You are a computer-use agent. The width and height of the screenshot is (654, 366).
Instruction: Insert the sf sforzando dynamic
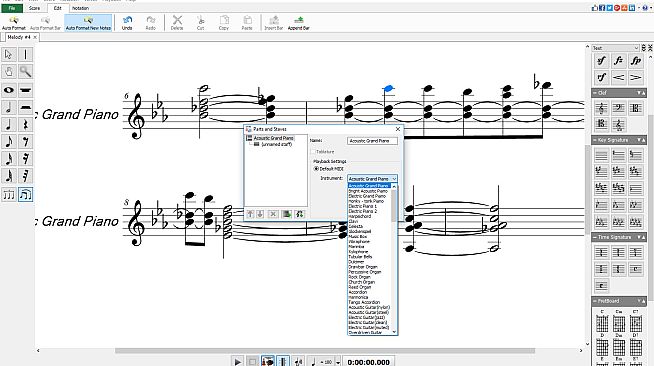(x=601, y=61)
